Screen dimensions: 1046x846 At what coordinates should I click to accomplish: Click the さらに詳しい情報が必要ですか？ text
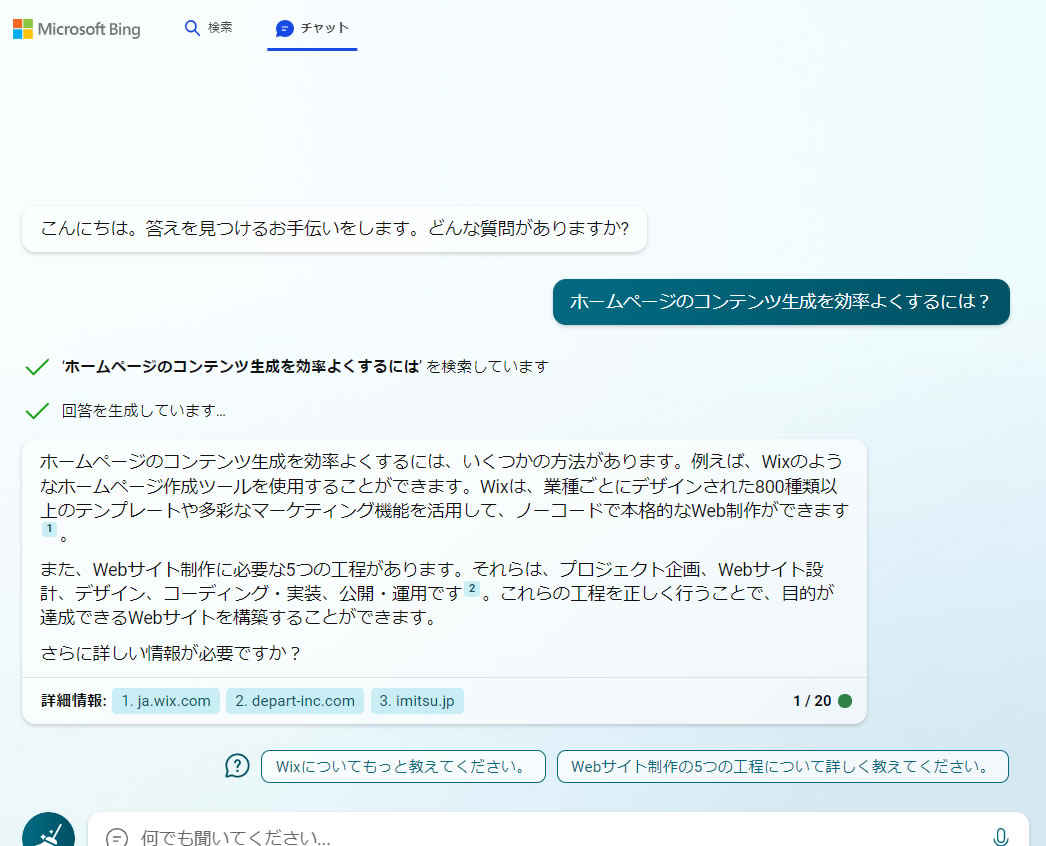(171, 653)
